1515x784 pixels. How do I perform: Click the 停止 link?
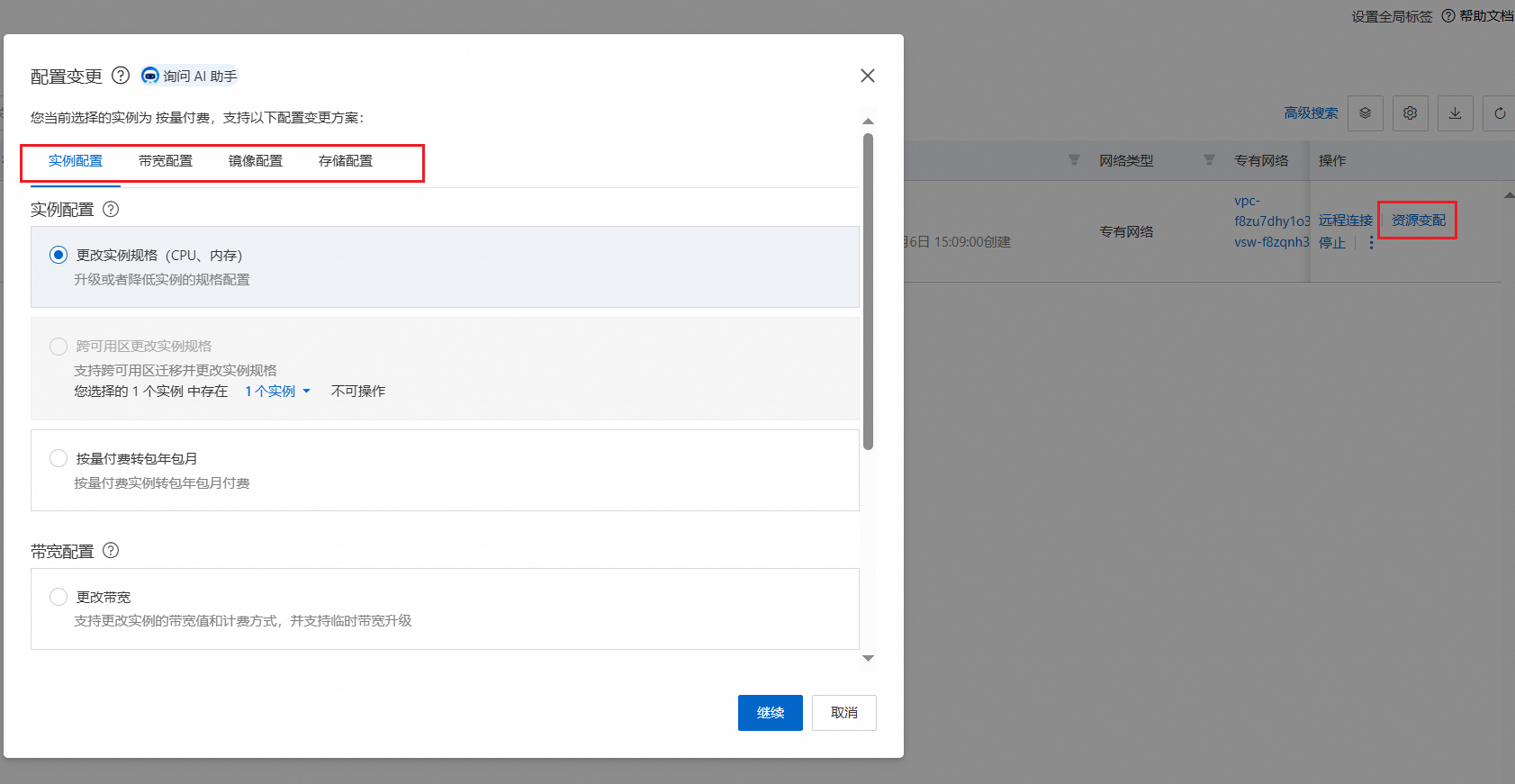pyautogui.click(x=1332, y=243)
